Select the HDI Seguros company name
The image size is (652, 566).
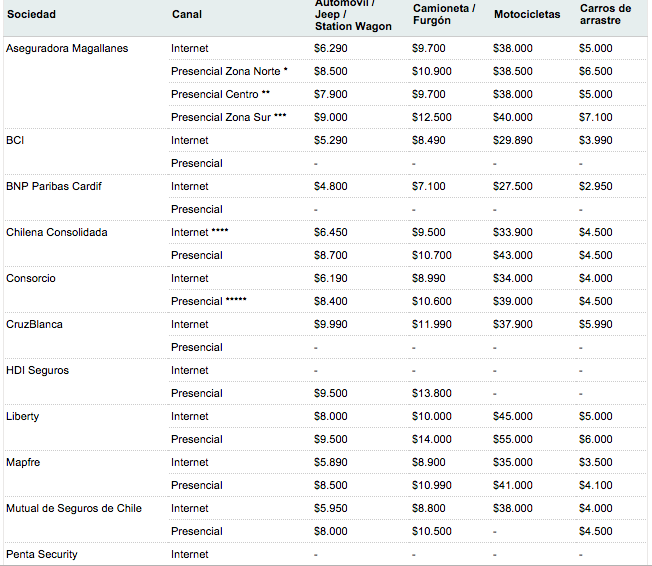click(37, 370)
